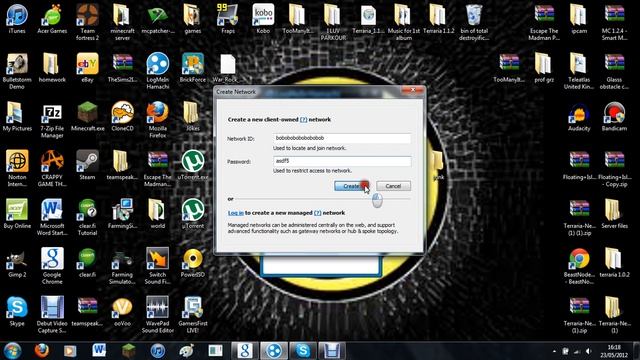640x360 pixels.
Task: Click Cancel in the Create Network dialog
Action: tap(393, 186)
